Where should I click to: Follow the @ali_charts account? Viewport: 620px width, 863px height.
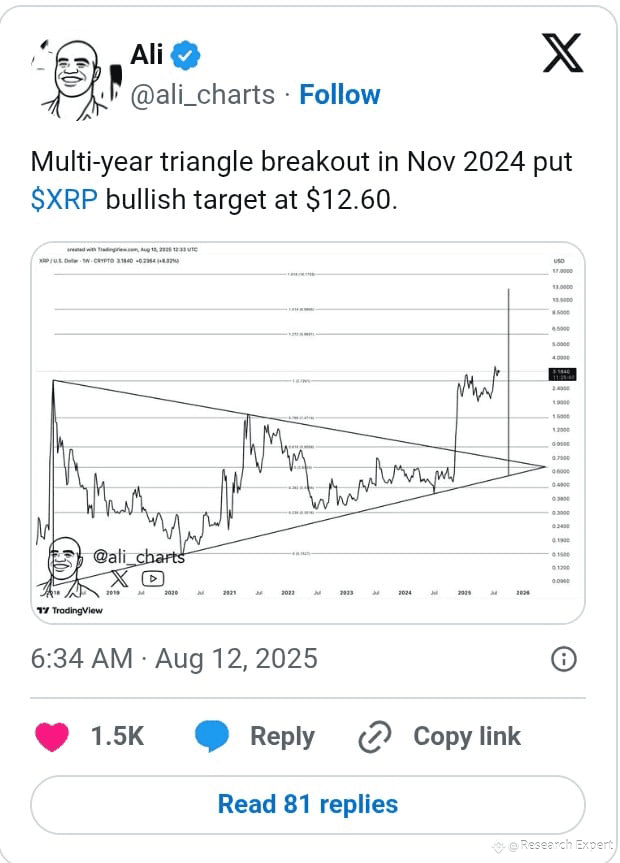[340, 94]
